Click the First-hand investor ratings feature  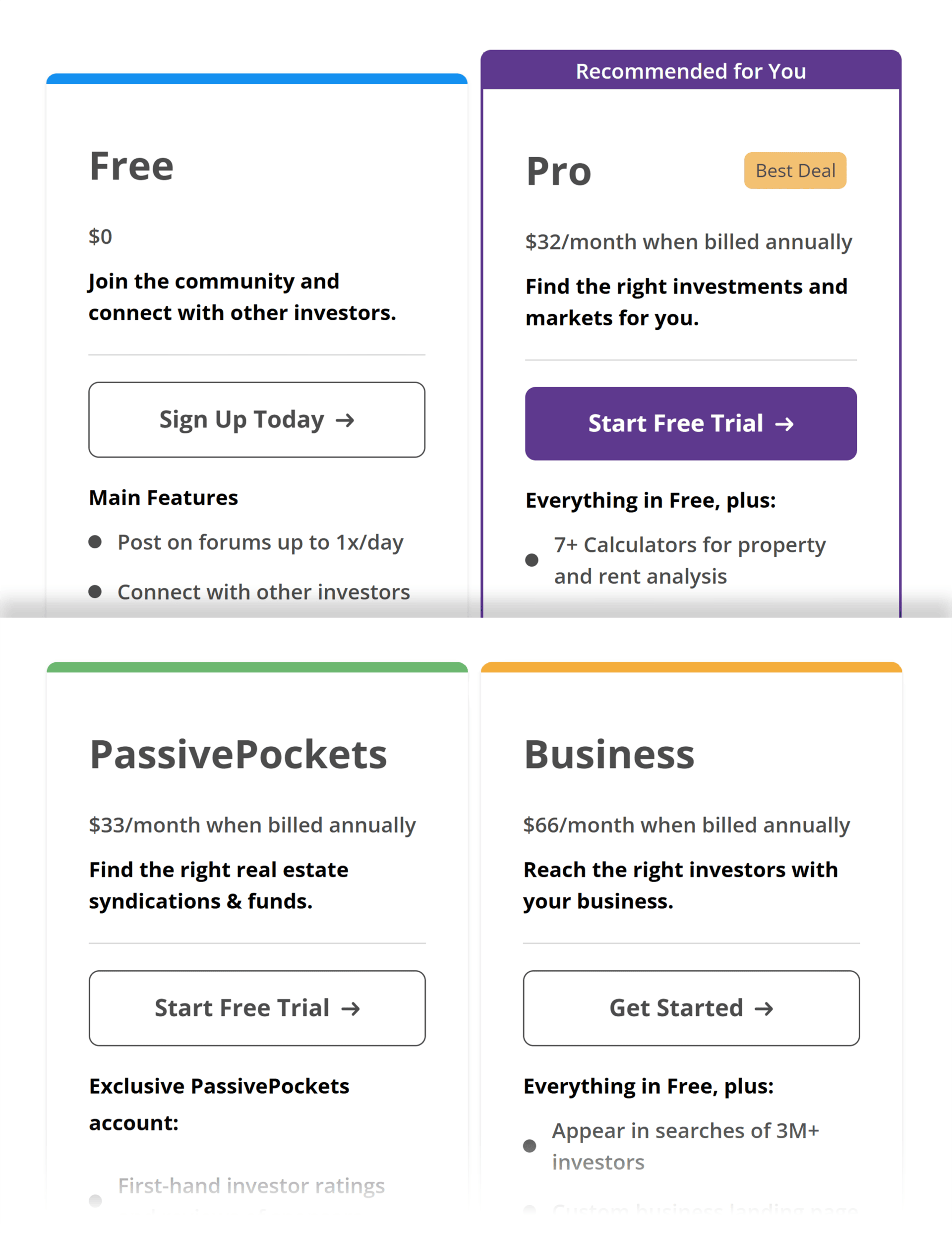[x=251, y=1185]
